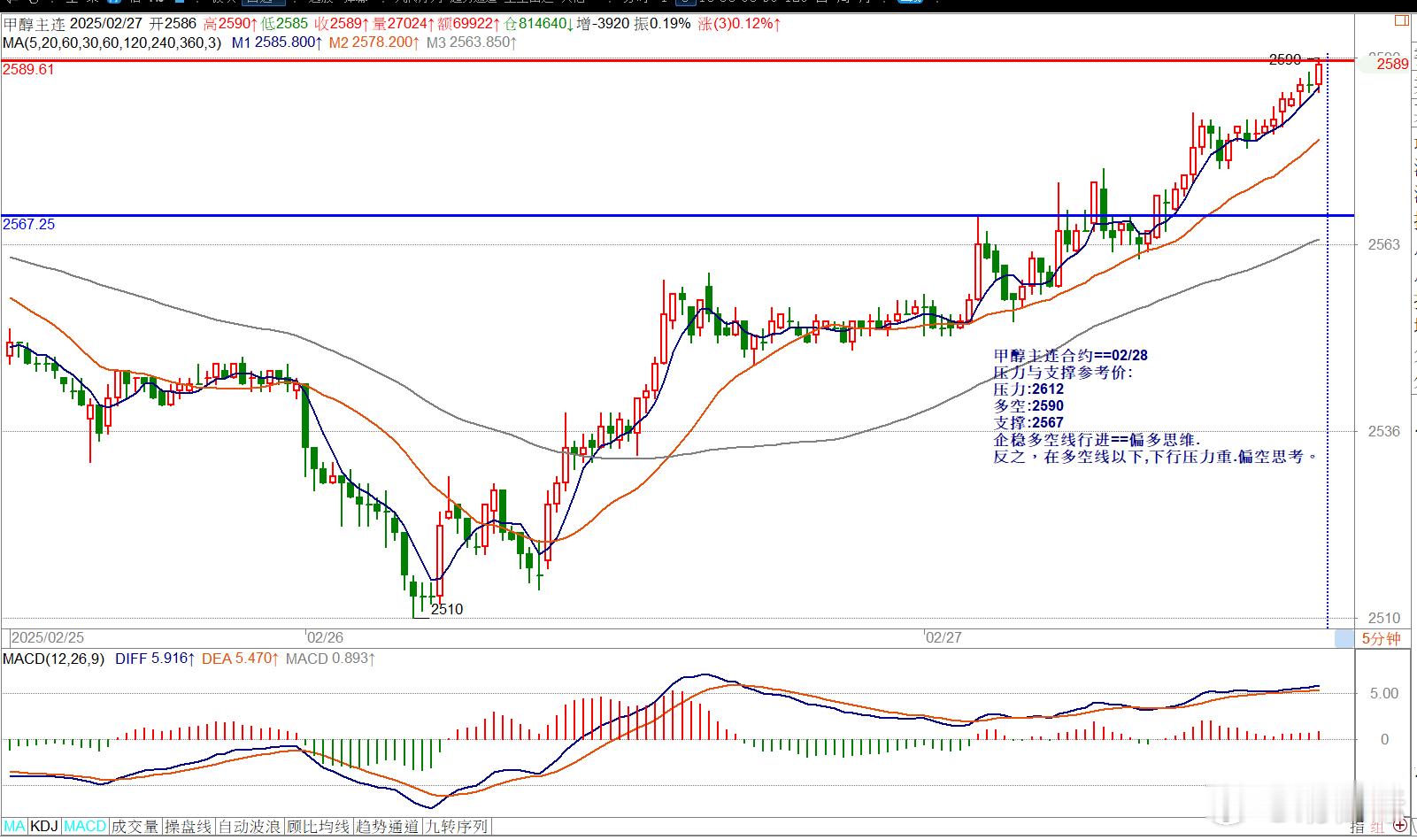Click the 多空:2590 annotation line
The image size is (1417, 840).
click(x=1028, y=405)
